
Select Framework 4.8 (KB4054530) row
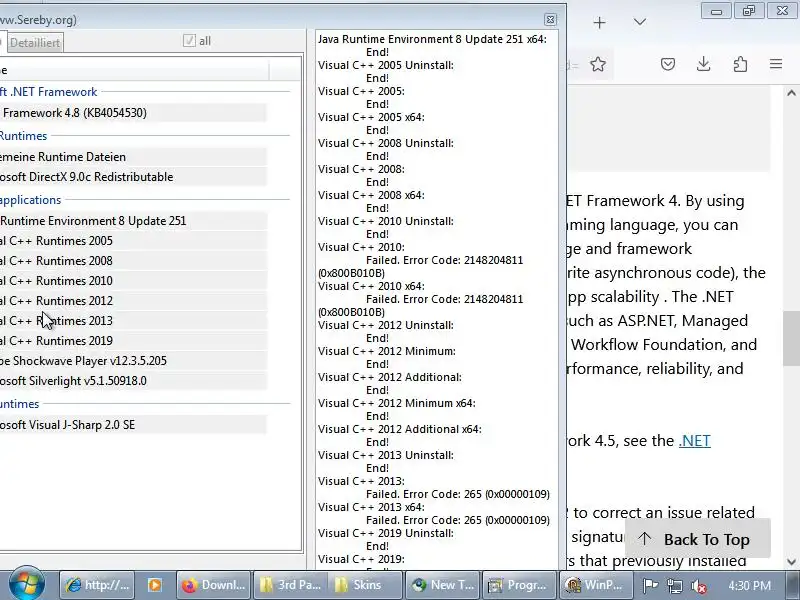(133, 113)
